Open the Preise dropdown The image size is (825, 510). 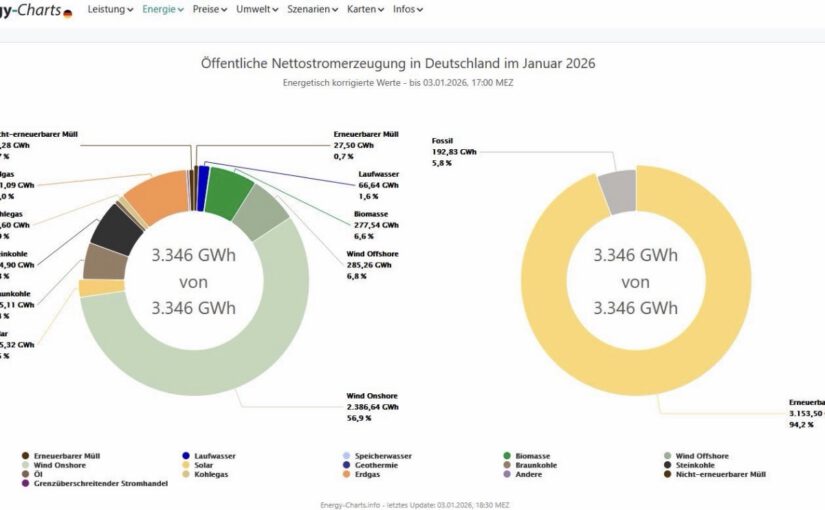210,9
